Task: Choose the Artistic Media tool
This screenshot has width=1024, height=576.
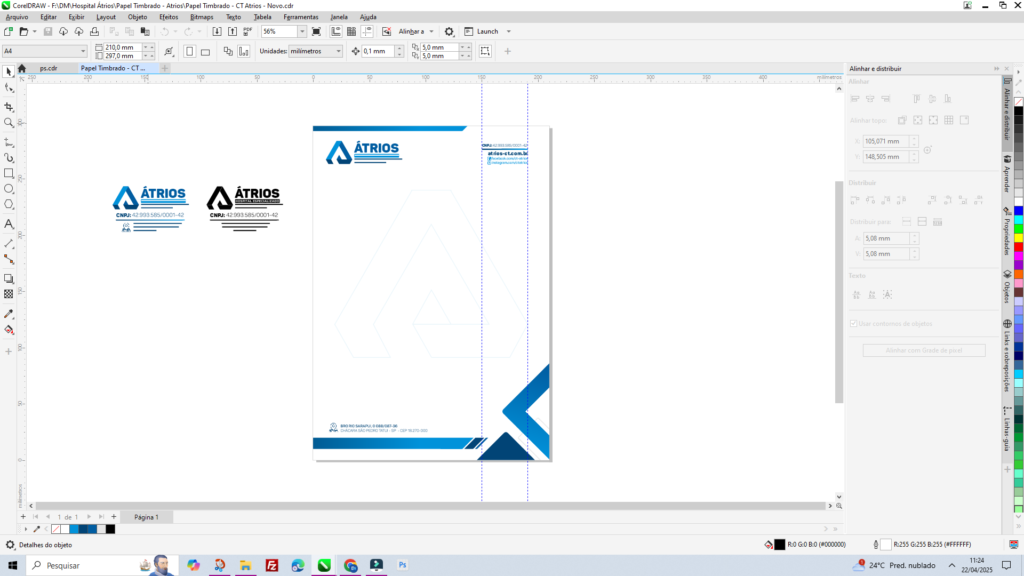Action: point(8,157)
